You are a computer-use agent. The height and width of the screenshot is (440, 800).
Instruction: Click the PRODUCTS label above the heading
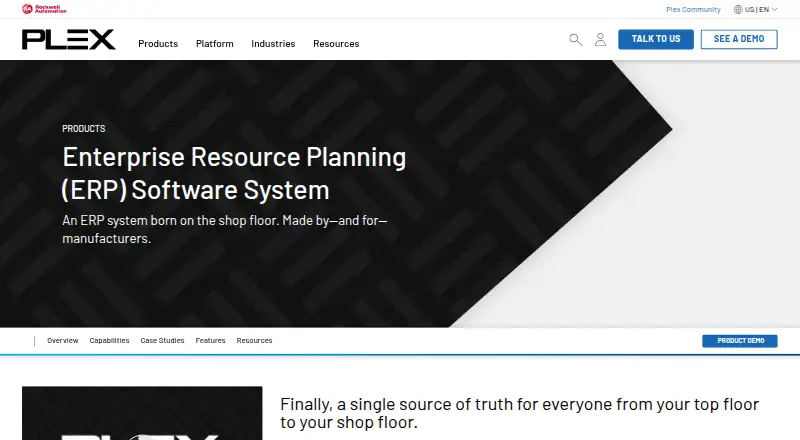[84, 129]
